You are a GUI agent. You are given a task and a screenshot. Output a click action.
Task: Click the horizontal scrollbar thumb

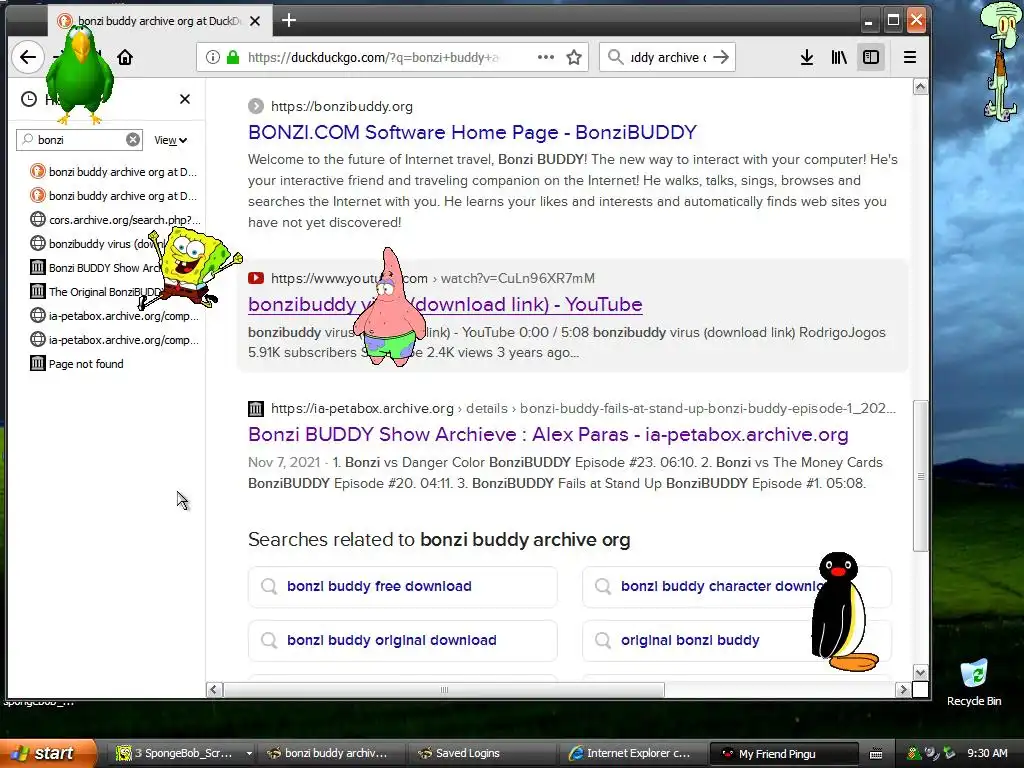coord(444,690)
